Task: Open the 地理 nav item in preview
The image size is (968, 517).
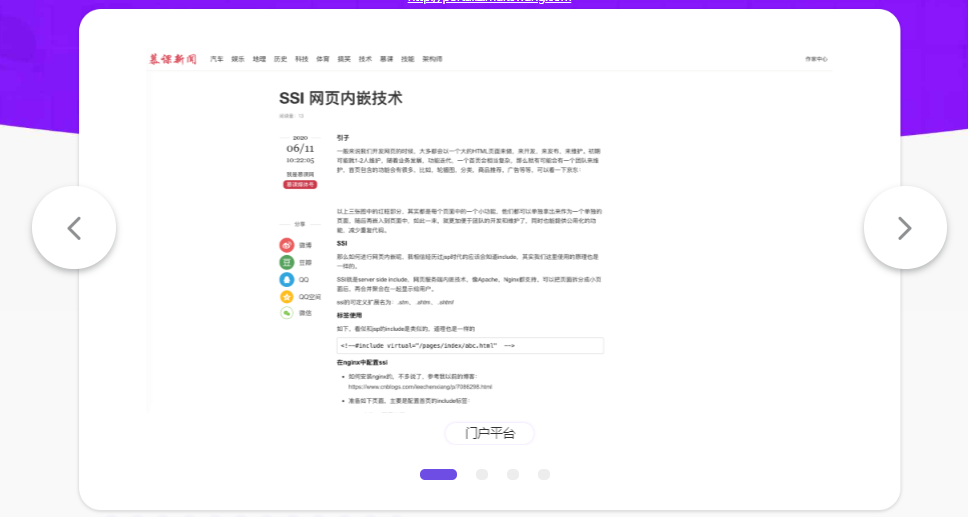Action: (x=259, y=59)
